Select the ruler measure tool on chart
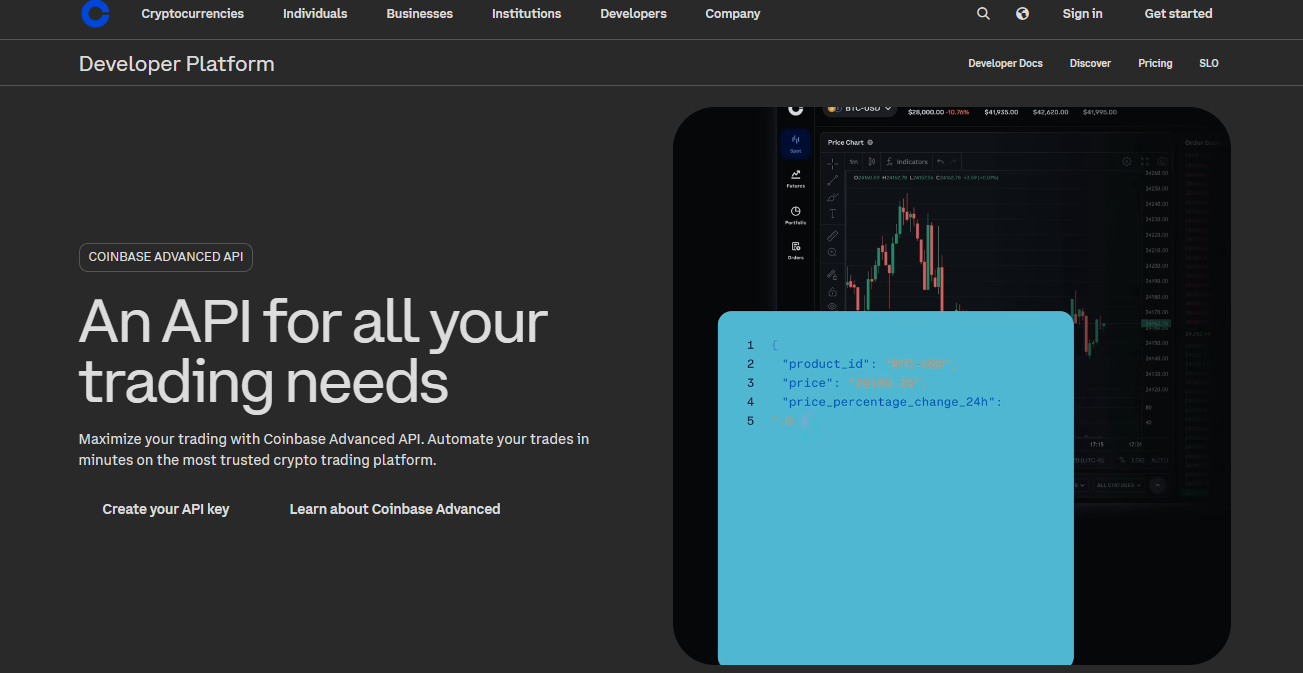The image size is (1303, 673). pos(832,236)
